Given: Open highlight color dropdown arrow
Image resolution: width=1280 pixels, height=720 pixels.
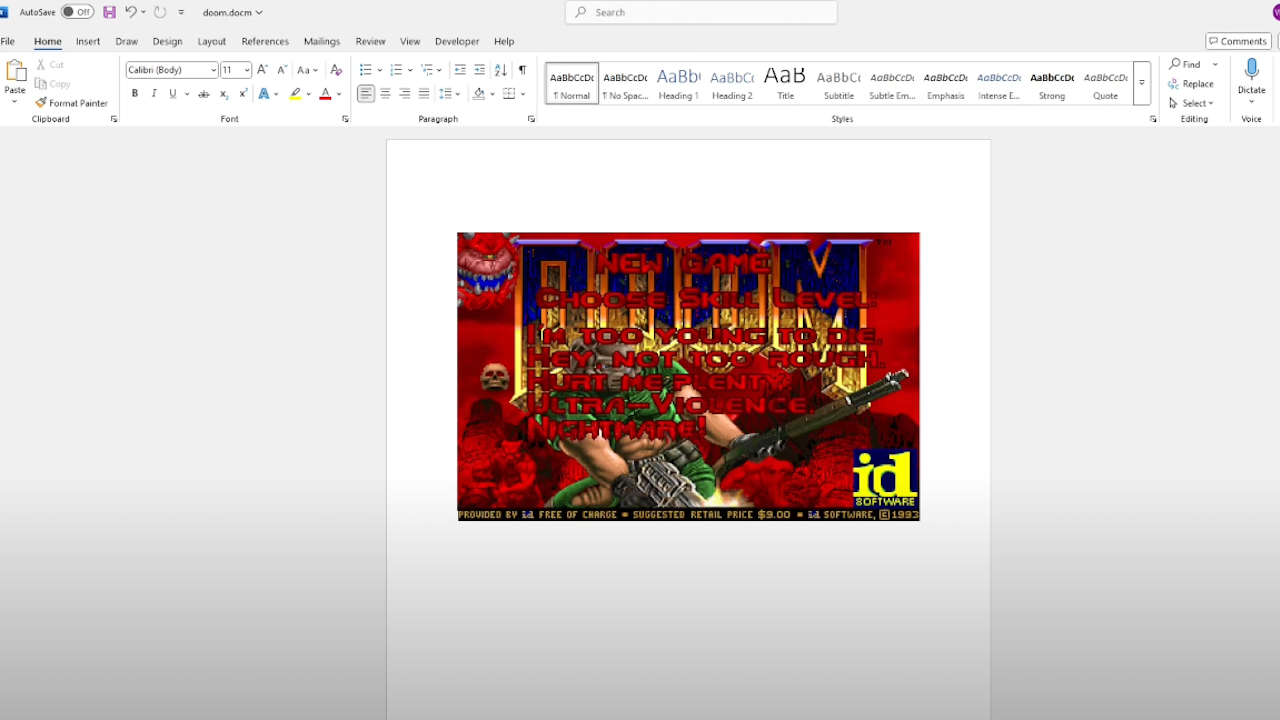Looking at the screenshot, I should pos(308,94).
